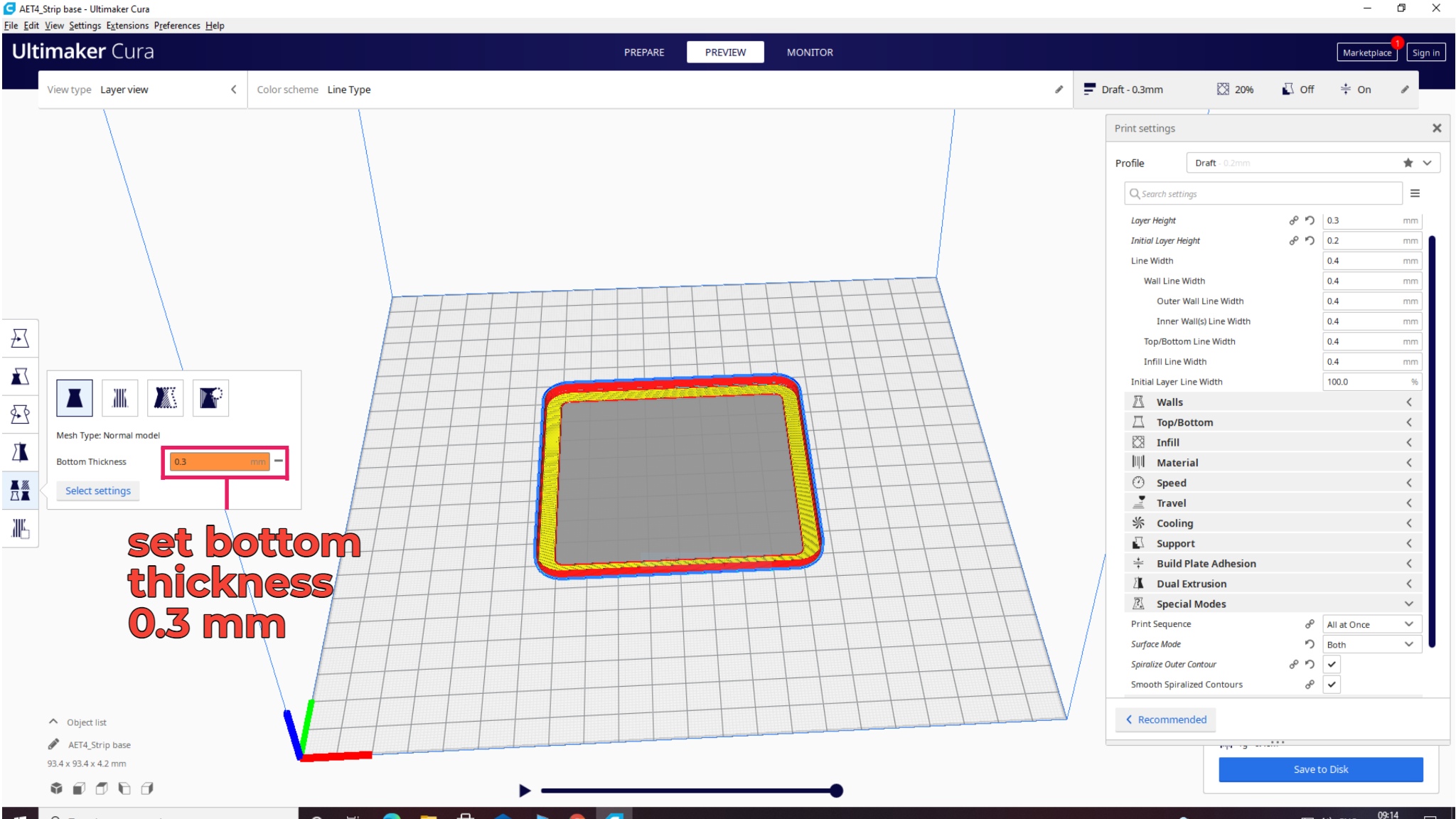Image resolution: width=1456 pixels, height=819 pixels.
Task: Click the layer simulation slider handle
Action: (x=836, y=791)
